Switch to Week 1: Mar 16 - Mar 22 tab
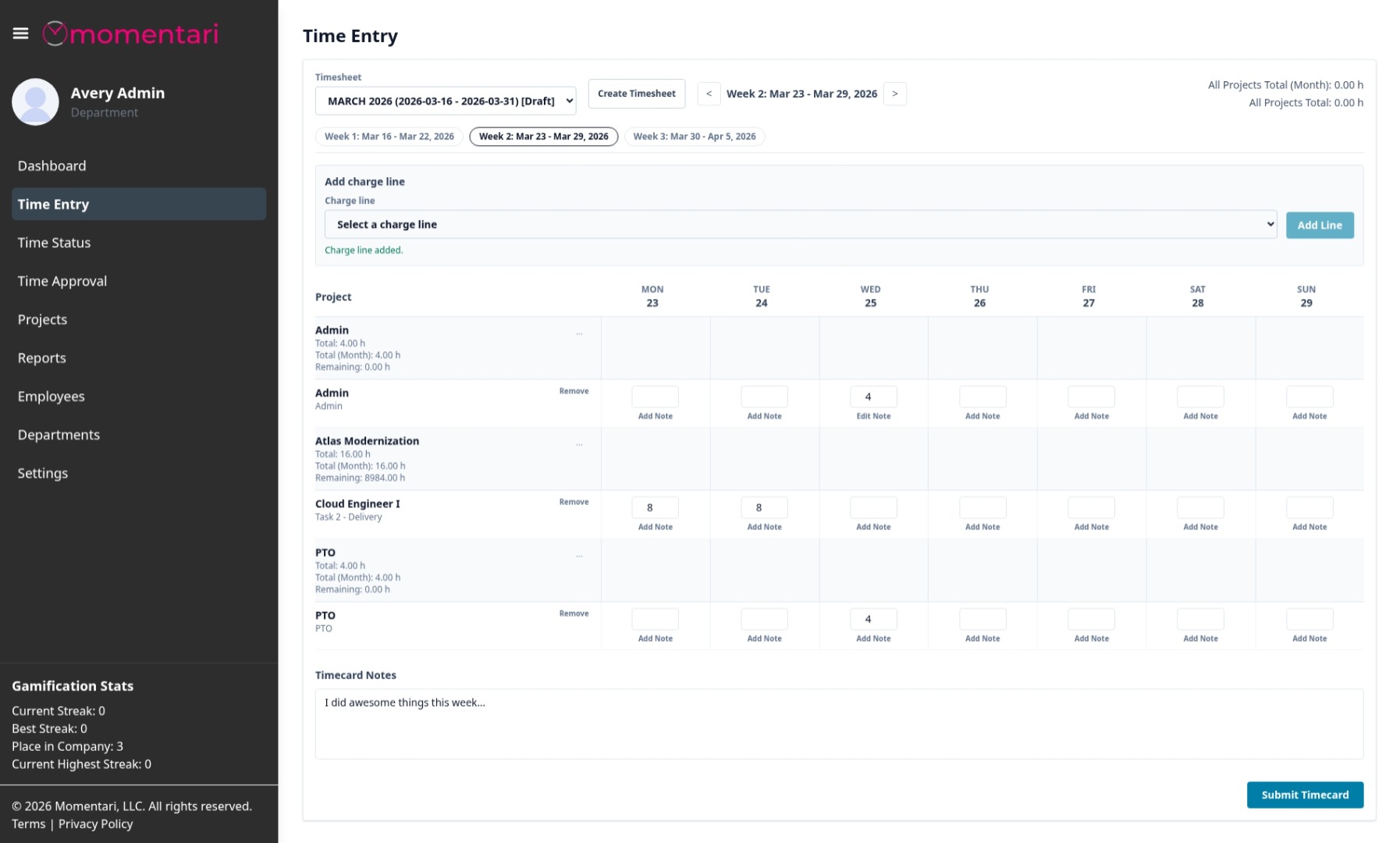Viewport: 1400px width, 843px height. (389, 137)
